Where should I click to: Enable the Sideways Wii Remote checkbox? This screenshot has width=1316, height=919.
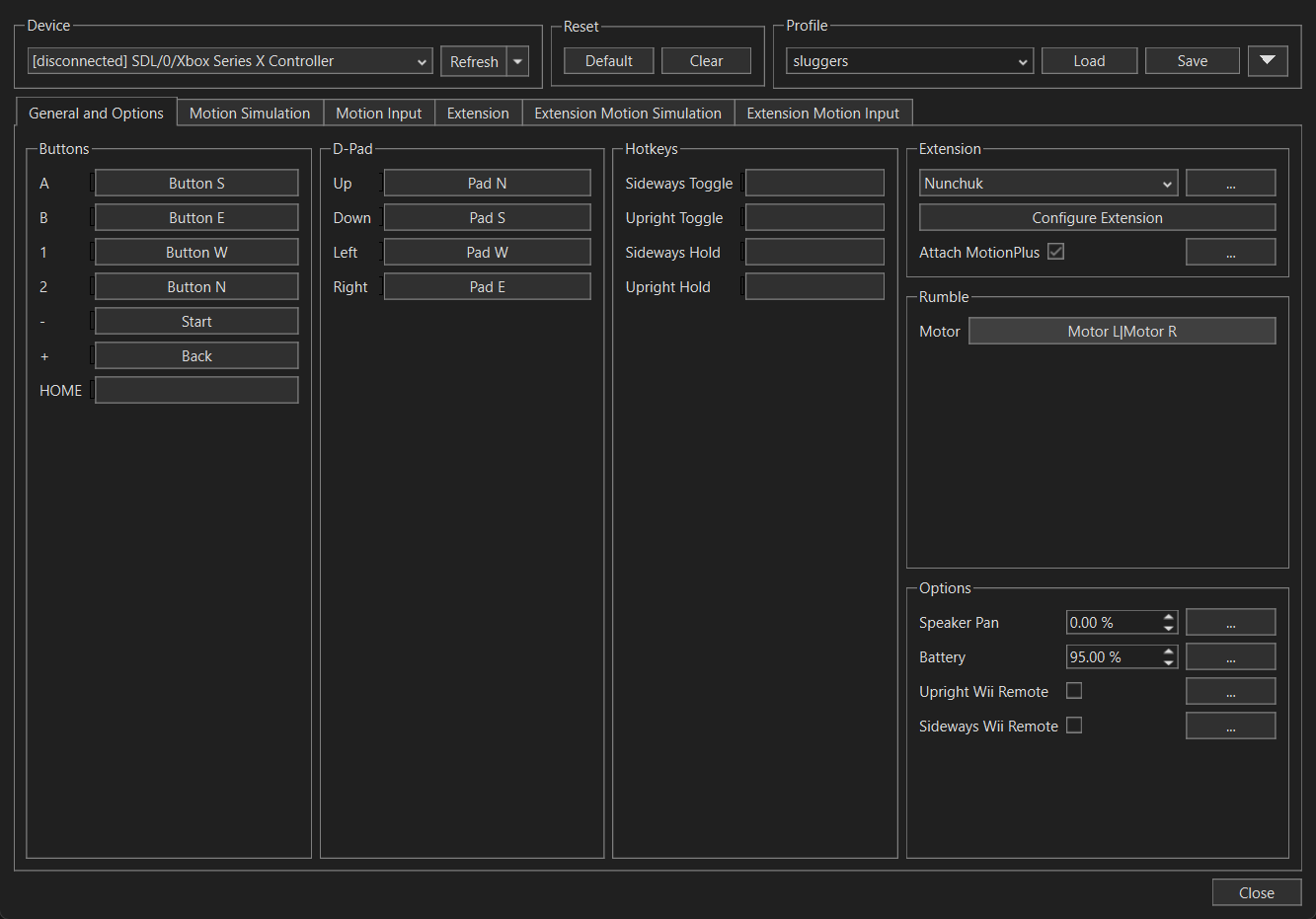coord(1074,726)
